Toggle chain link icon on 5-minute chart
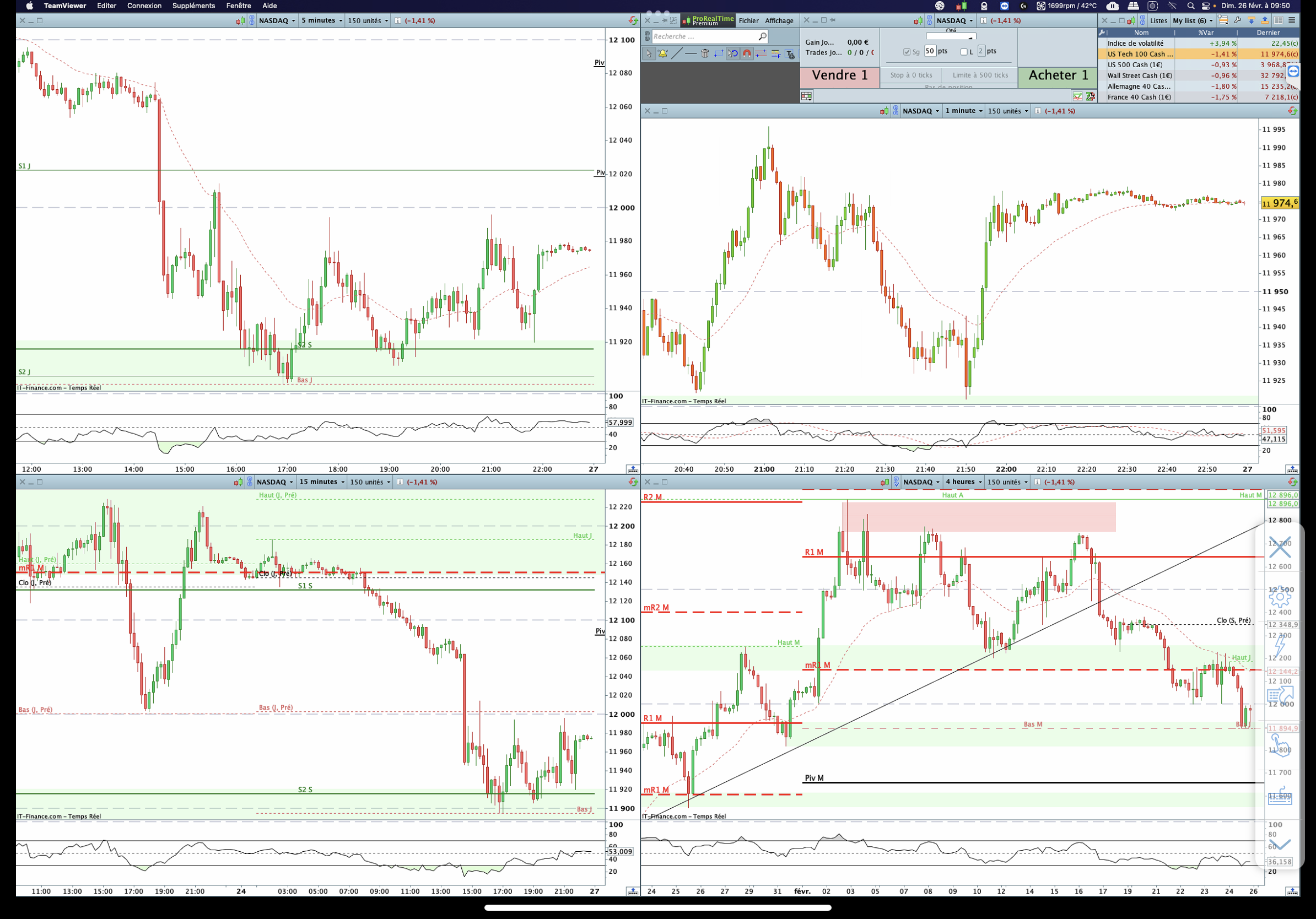The height and width of the screenshot is (919, 1316). tap(252, 20)
